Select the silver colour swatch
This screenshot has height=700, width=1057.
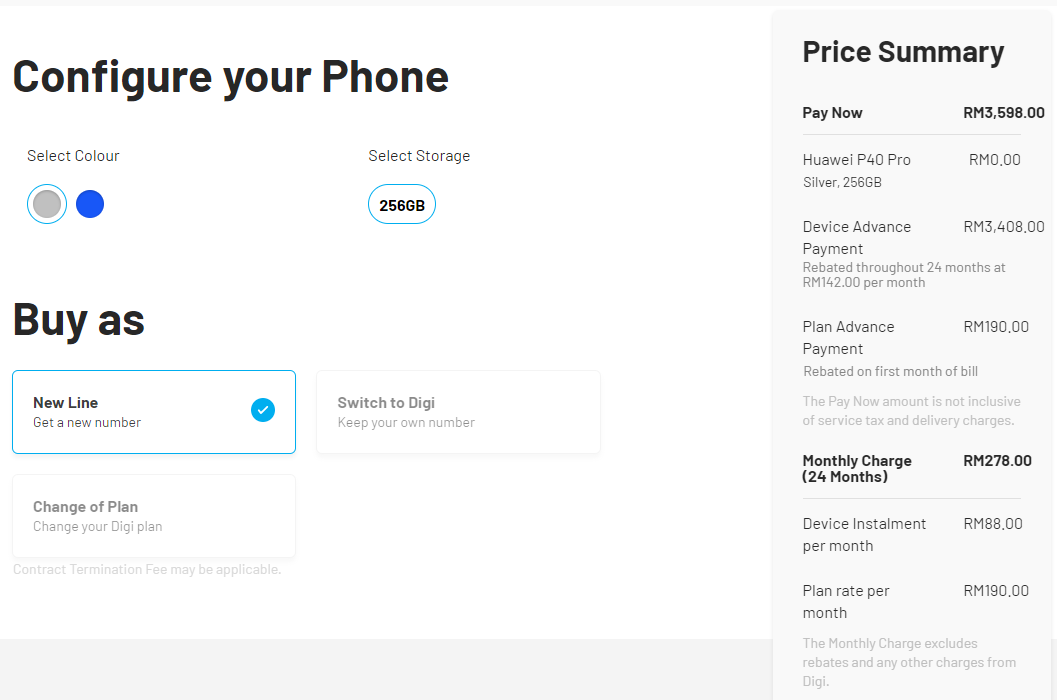point(47,204)
